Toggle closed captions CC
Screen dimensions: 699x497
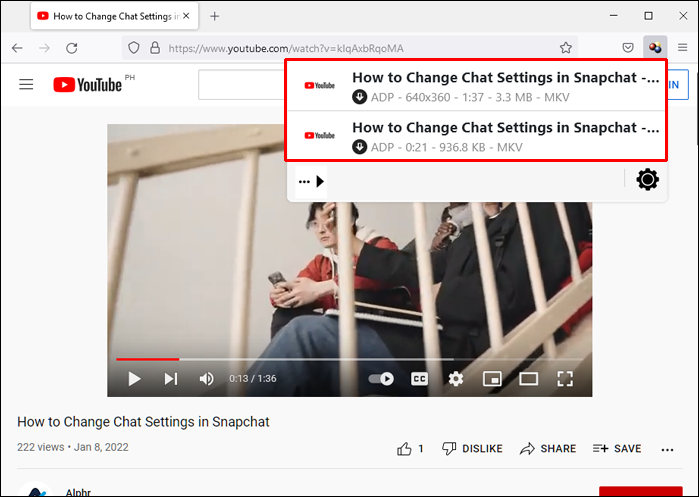[x=419, y=379]
